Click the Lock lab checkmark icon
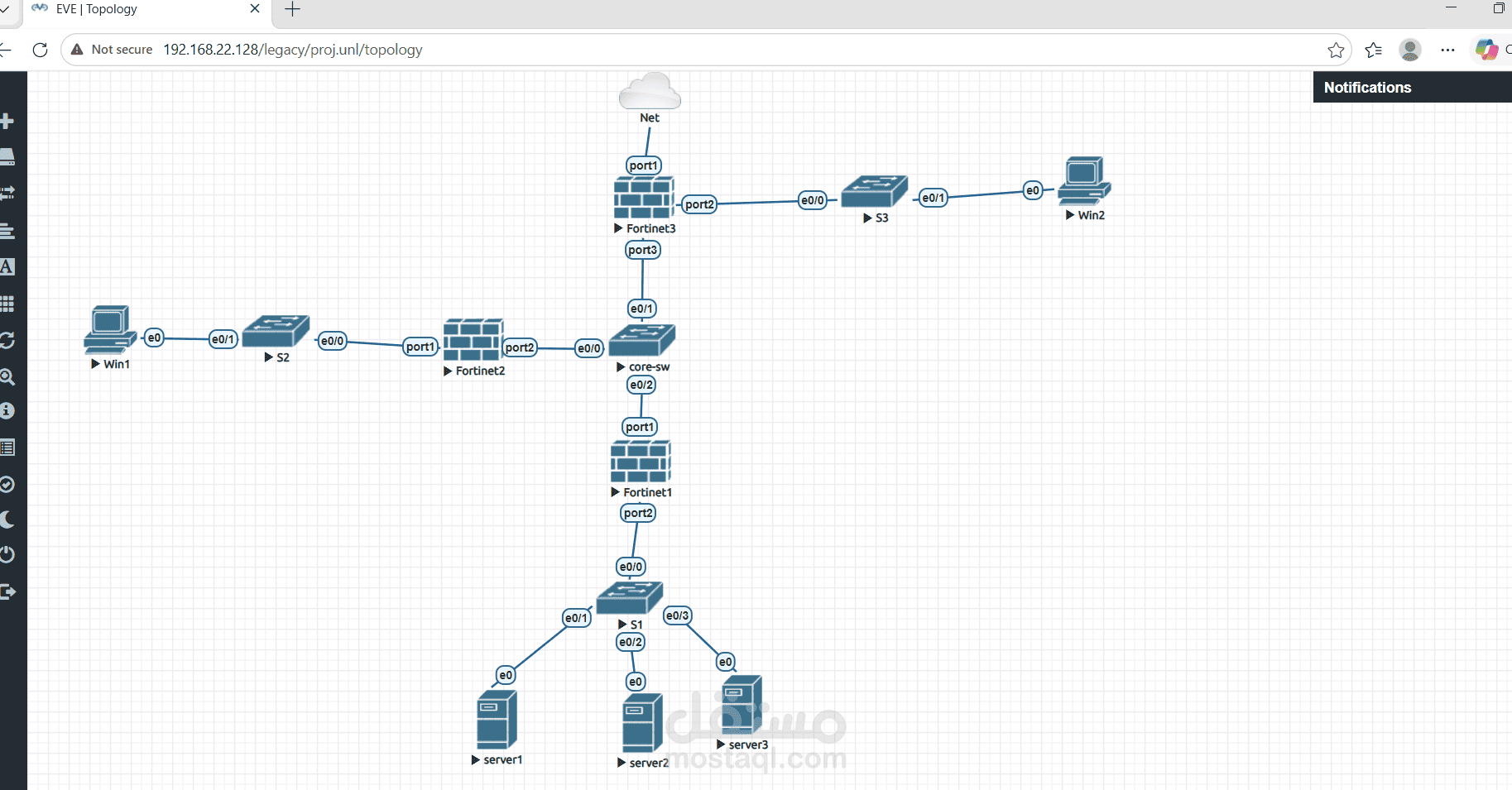The image size is (1512, 790). point(7,484)
